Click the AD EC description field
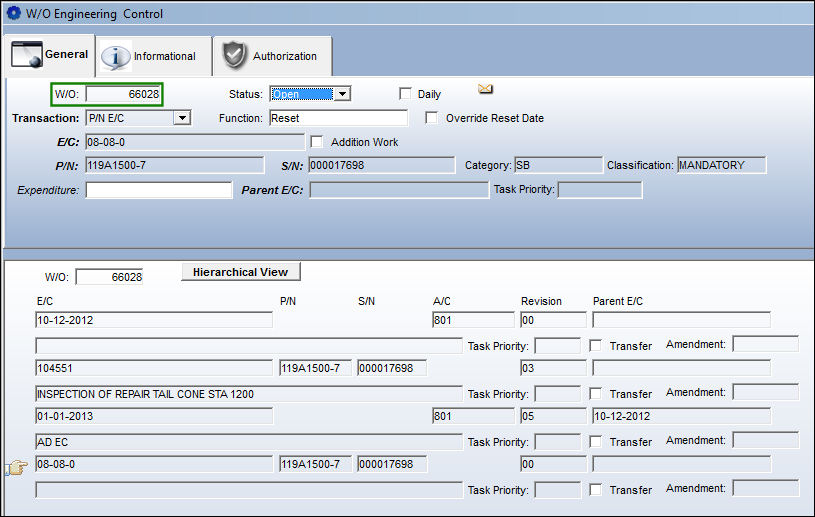This screenshot has width=815, height=517. coord(248,442)
